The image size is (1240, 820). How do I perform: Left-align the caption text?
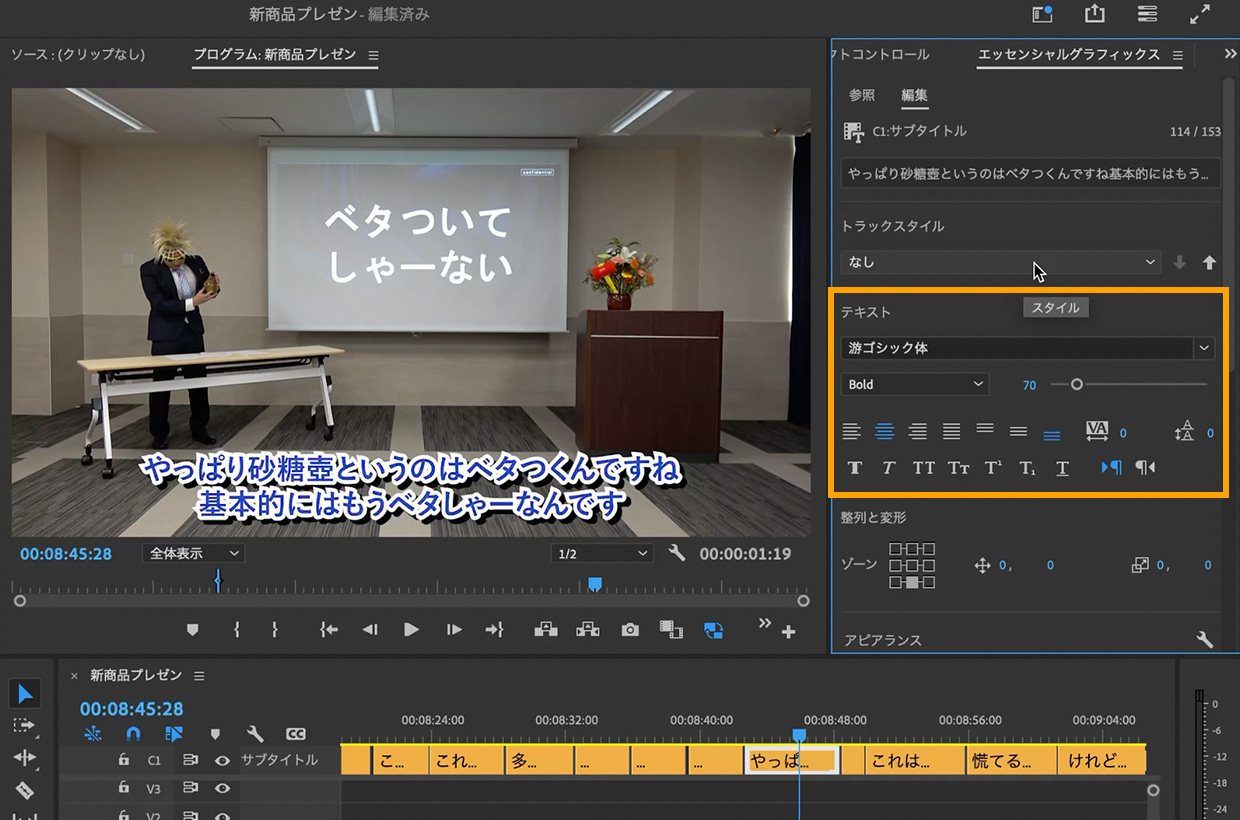(852, 432)
